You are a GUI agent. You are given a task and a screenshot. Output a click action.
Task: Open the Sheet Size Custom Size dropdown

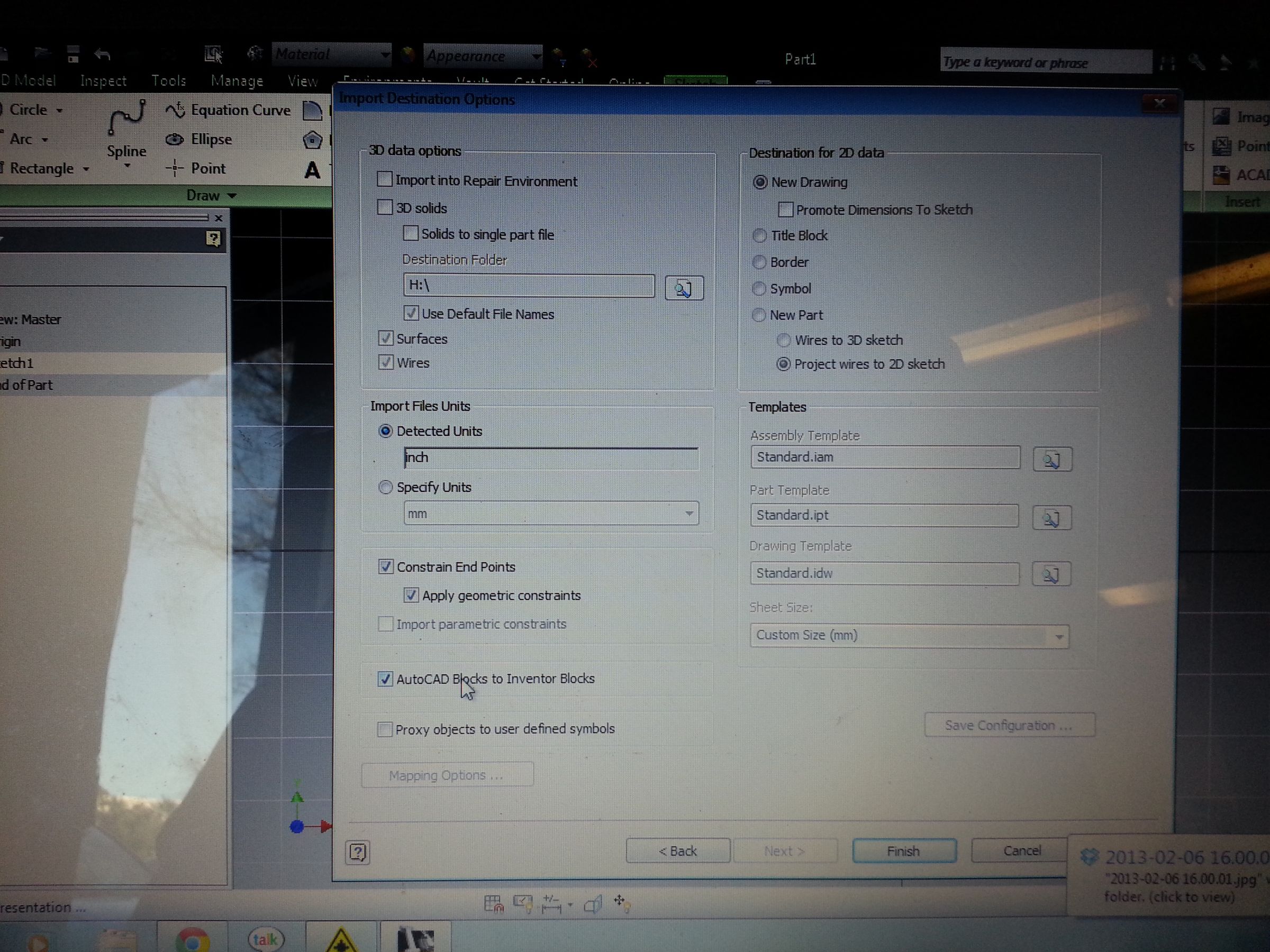[1058, 636]
